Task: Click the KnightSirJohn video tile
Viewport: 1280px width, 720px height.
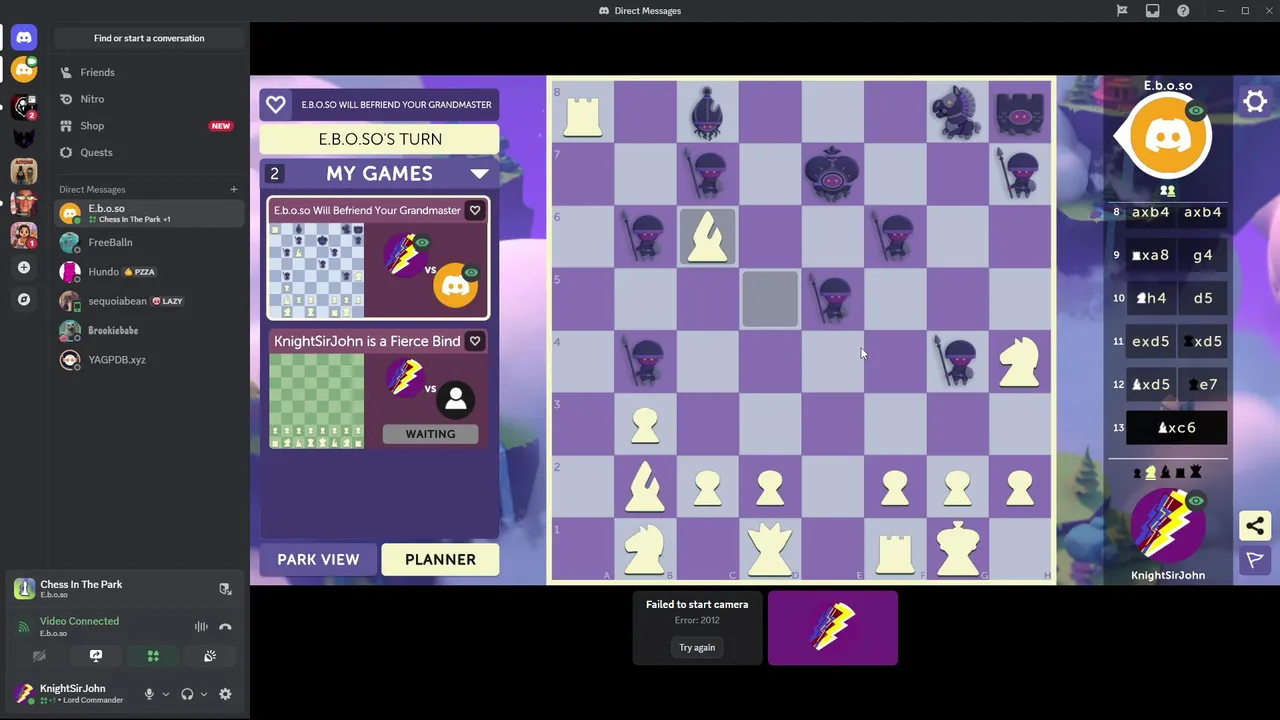Action: (x=833, y=628)
